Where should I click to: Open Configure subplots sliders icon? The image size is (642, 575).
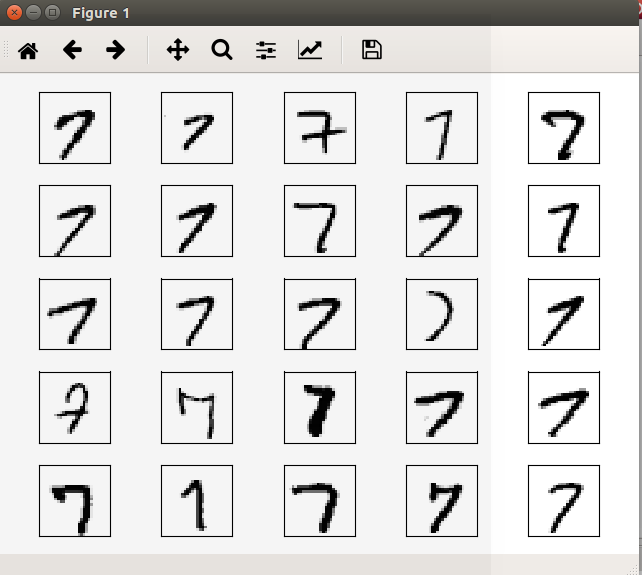pos(266,50)
